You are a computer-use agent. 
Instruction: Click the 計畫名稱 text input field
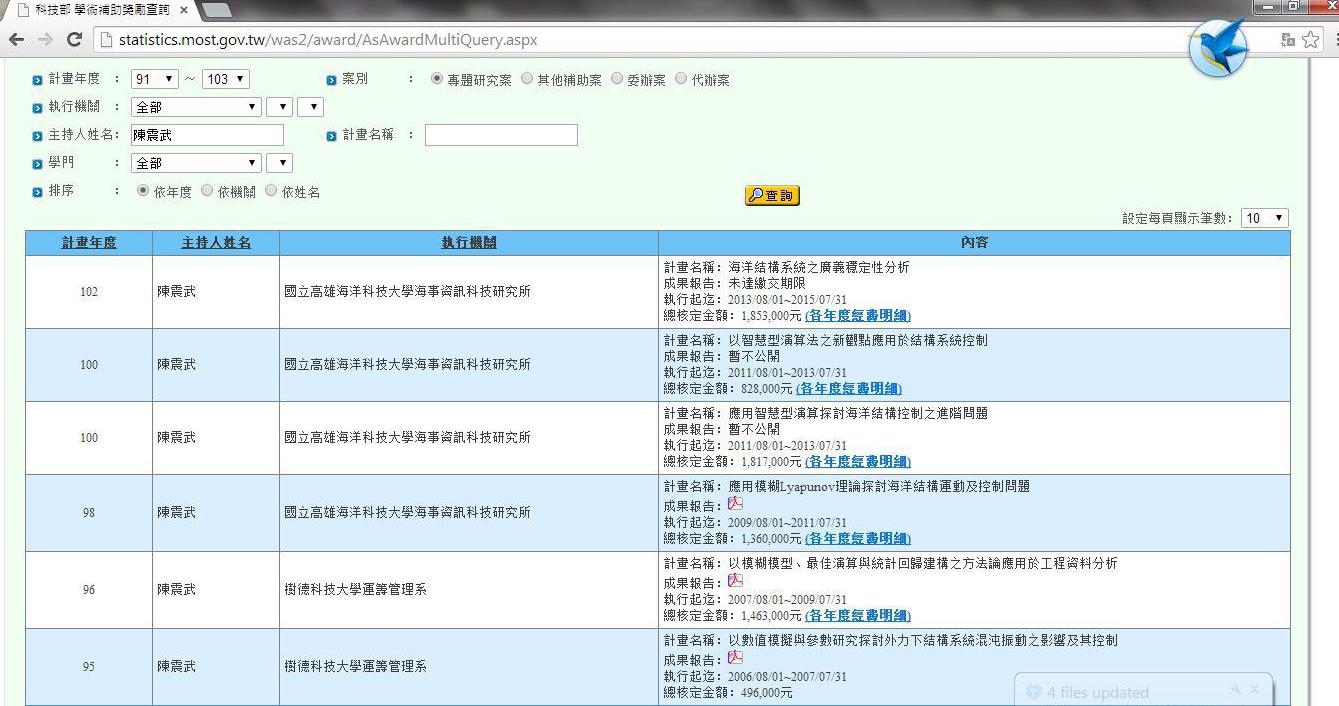tap(501, 135)
